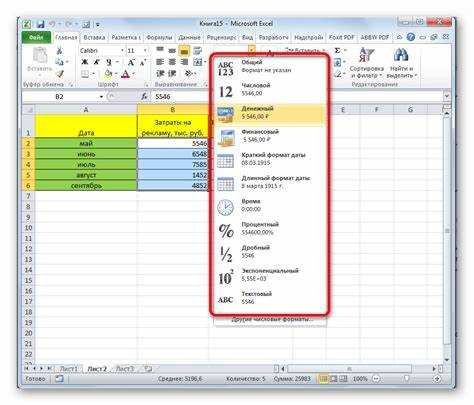Click the fx insert function icon
This screenshot has height=405, width=474.
144,96
